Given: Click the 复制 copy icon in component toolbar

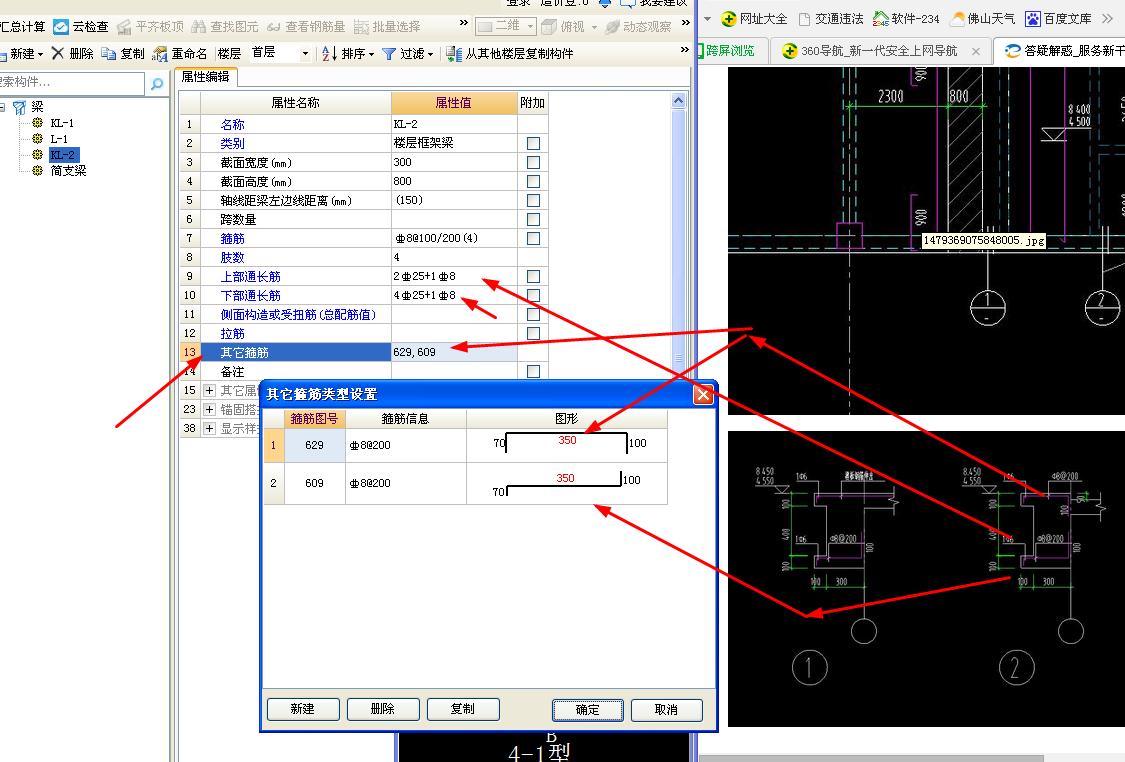Looking at the screenshot, I should 108,53.
